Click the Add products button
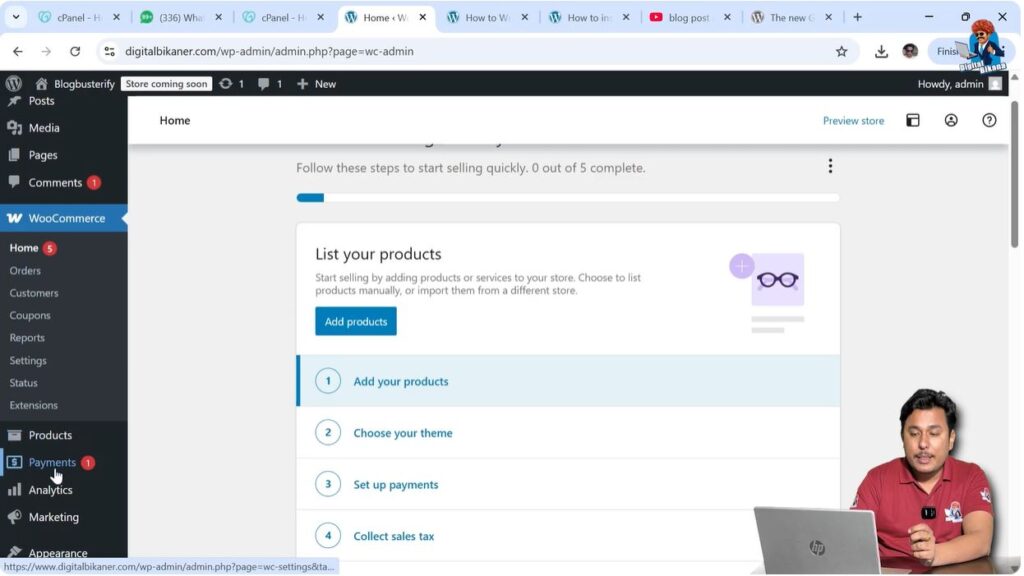The image size is (1024, 576). tap(355, 321)
